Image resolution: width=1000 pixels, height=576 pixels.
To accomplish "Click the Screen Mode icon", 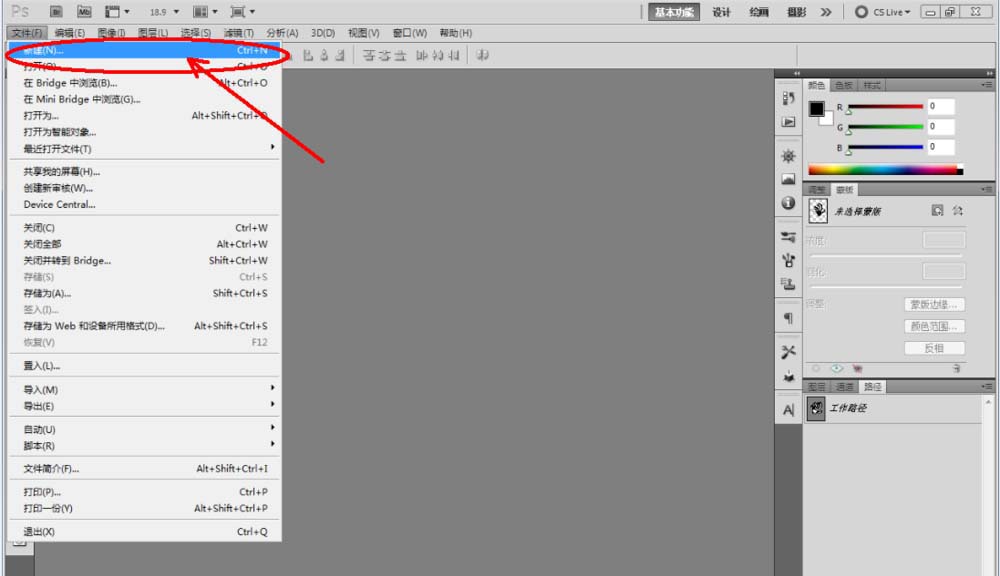I will (237, 11).
